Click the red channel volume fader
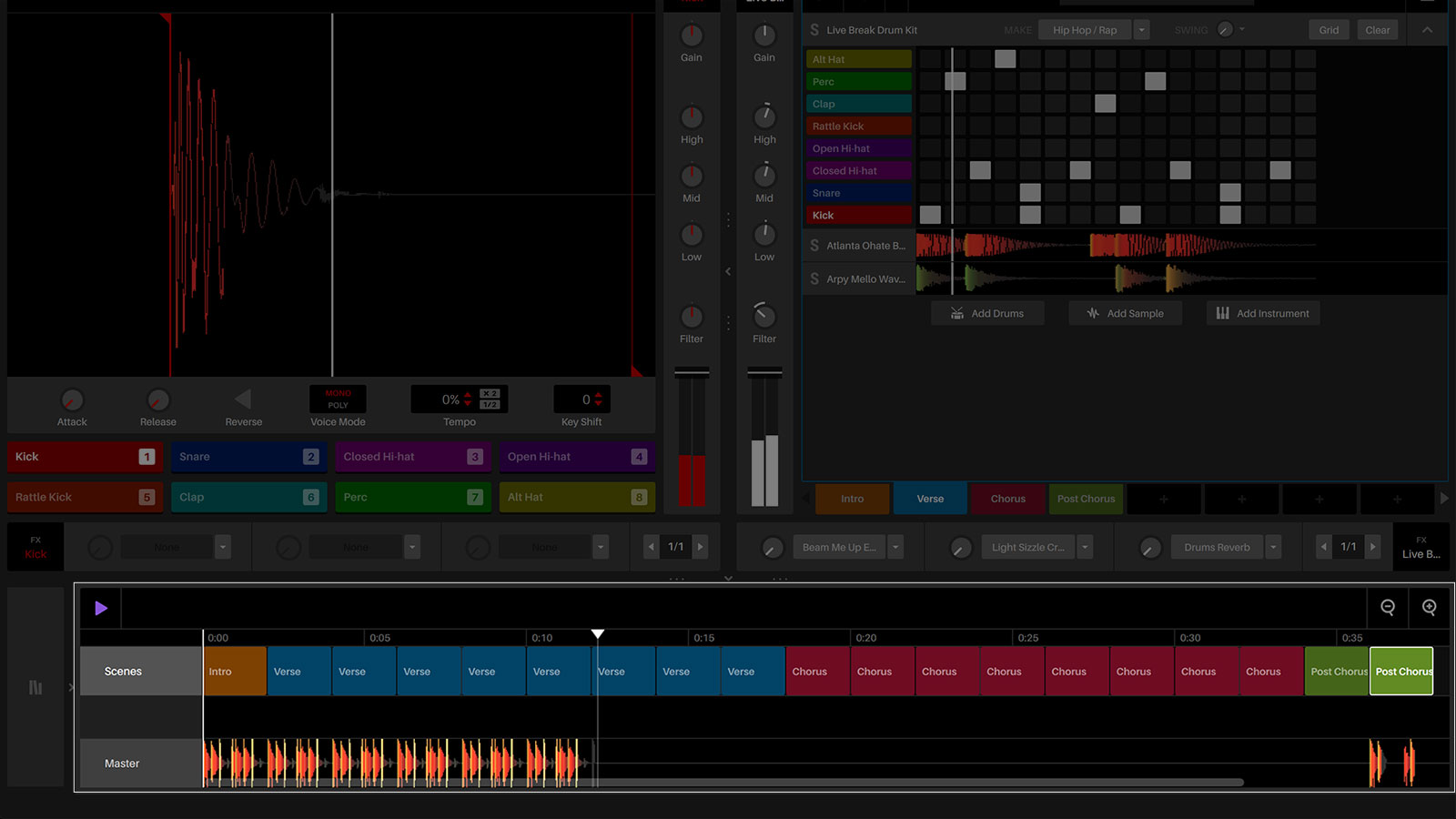The width and height of the screenshot is (1456, 819). (x=692, y=372)
